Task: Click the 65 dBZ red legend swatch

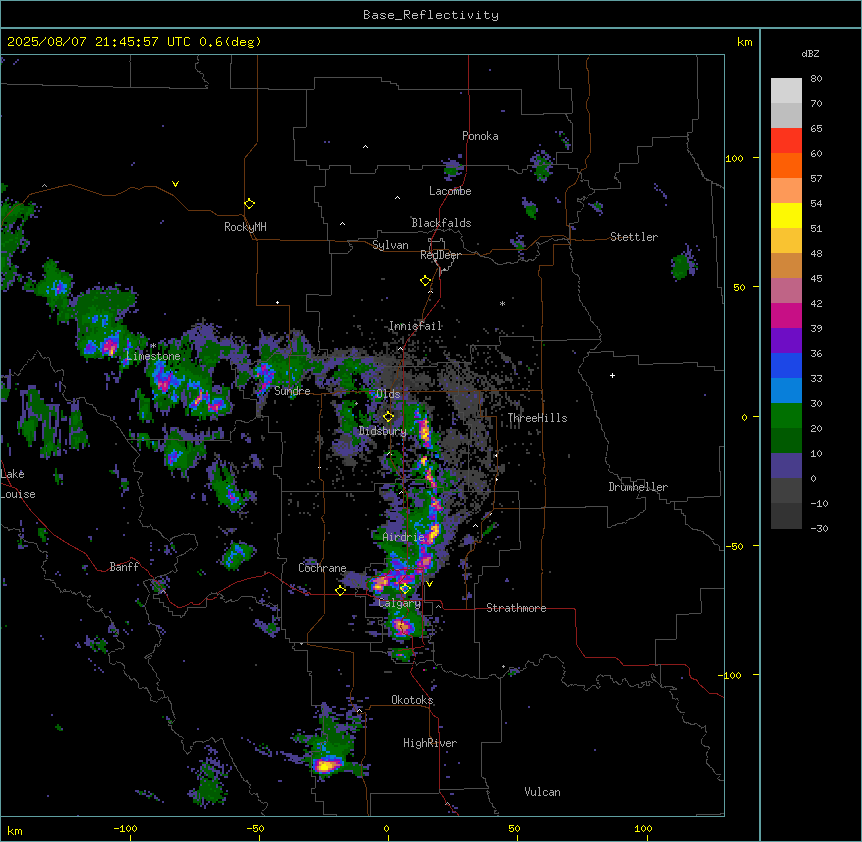Action: [x=786, y=140]
